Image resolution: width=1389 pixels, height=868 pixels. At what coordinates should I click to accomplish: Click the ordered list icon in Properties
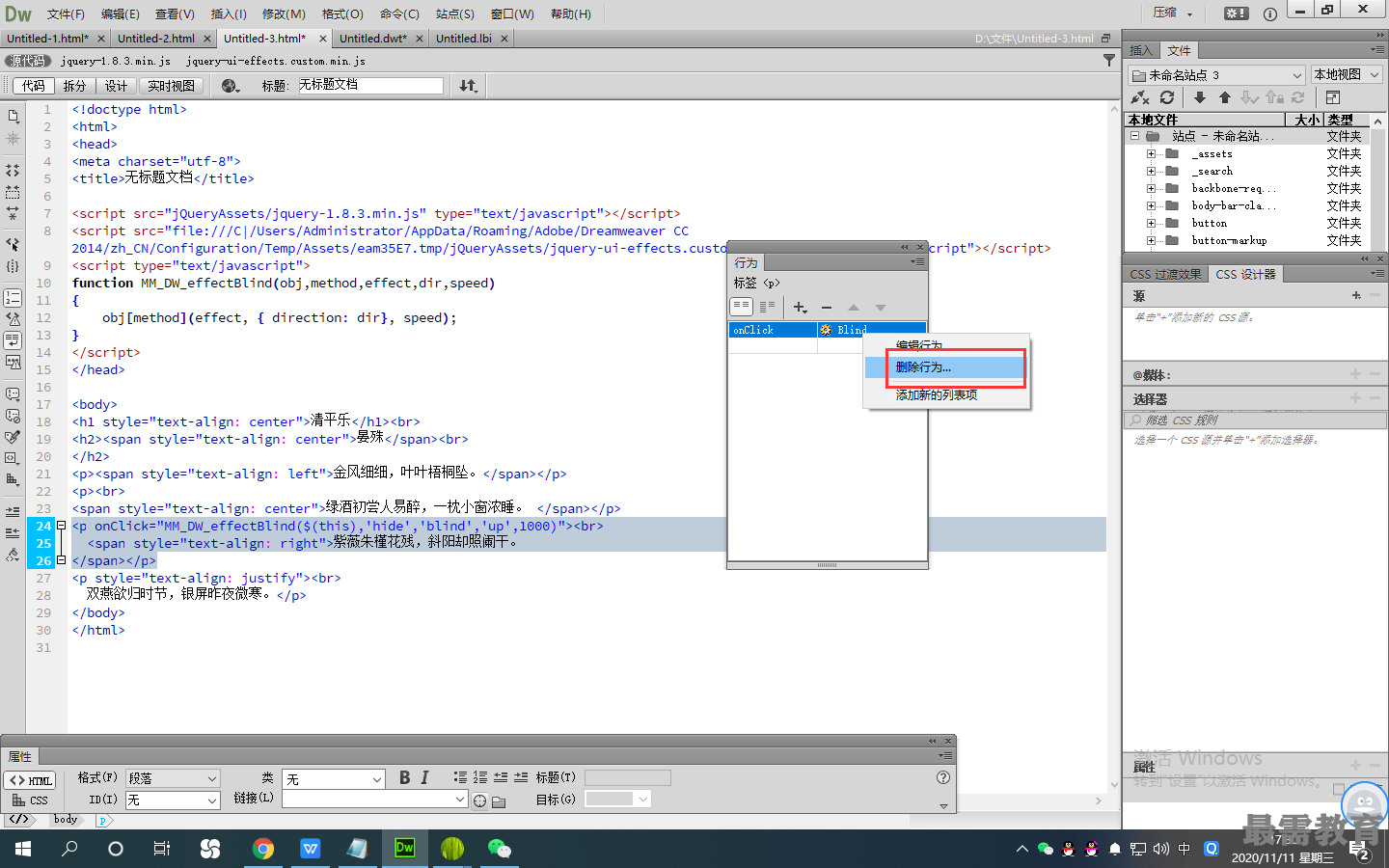[x=480, y=777]
